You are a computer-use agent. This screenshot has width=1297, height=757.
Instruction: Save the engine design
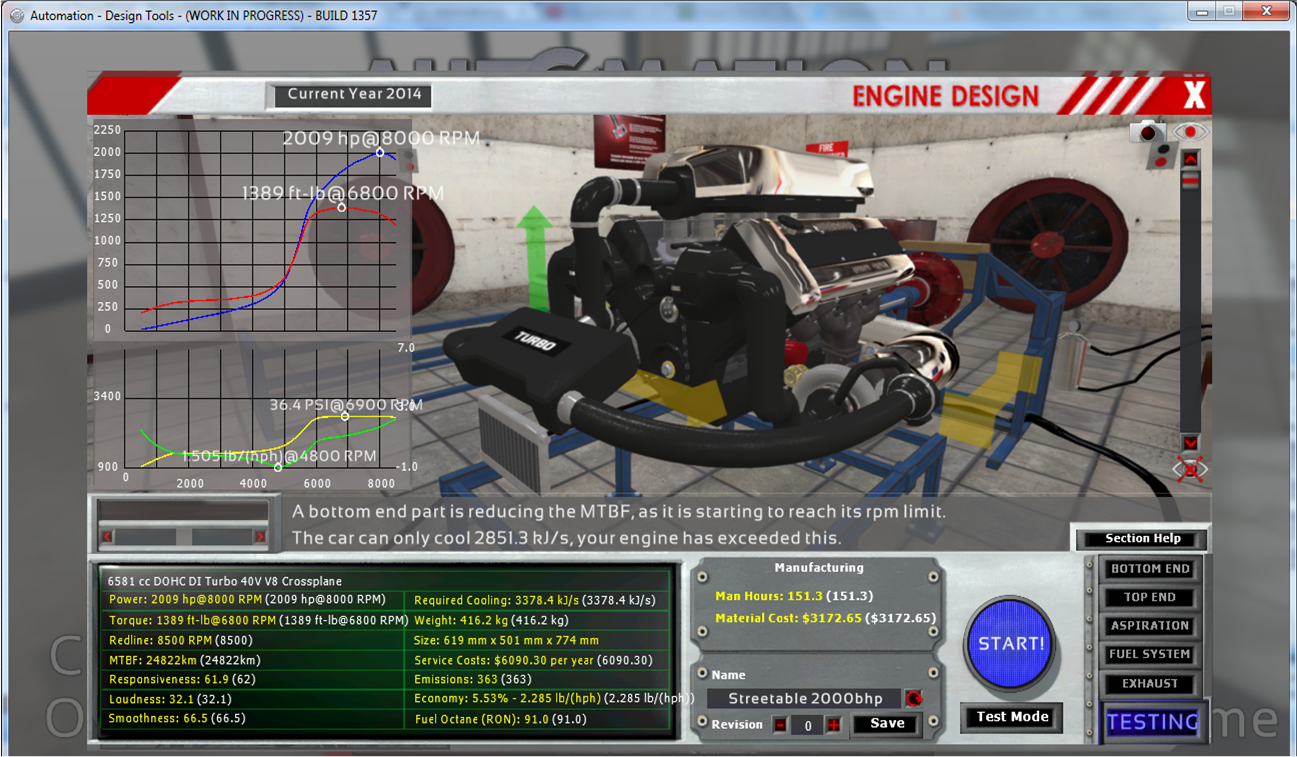click(x=887, y=724)
